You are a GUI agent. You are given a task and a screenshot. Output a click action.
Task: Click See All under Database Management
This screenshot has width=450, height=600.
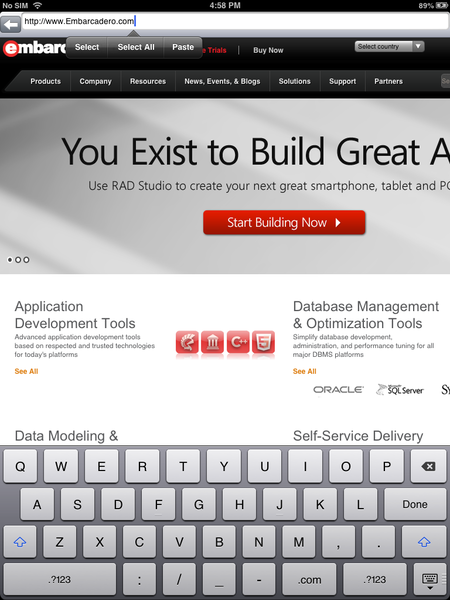pos(305,371)
